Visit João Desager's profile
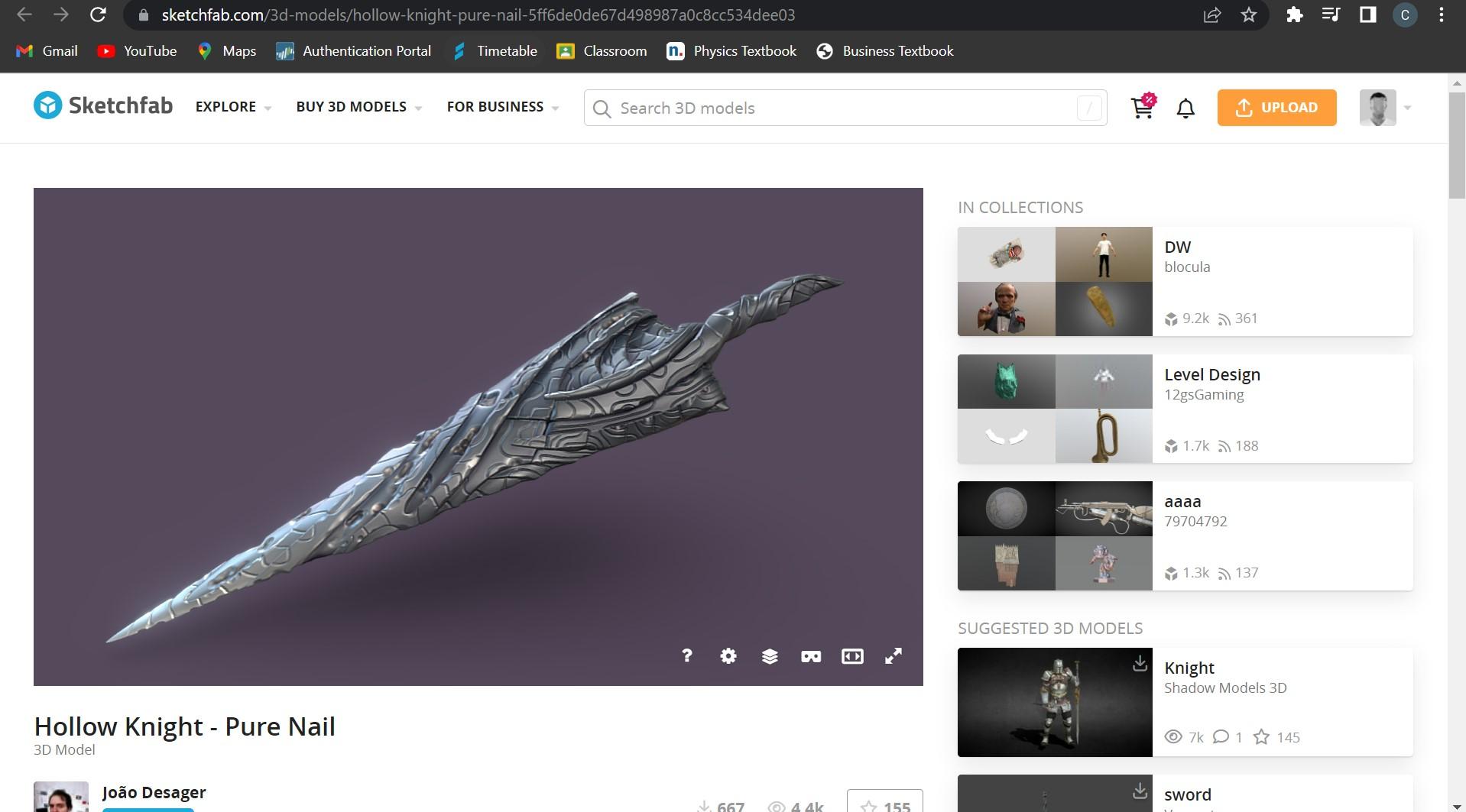This screenshot has width=1466, height=812. tap(153, 792)
